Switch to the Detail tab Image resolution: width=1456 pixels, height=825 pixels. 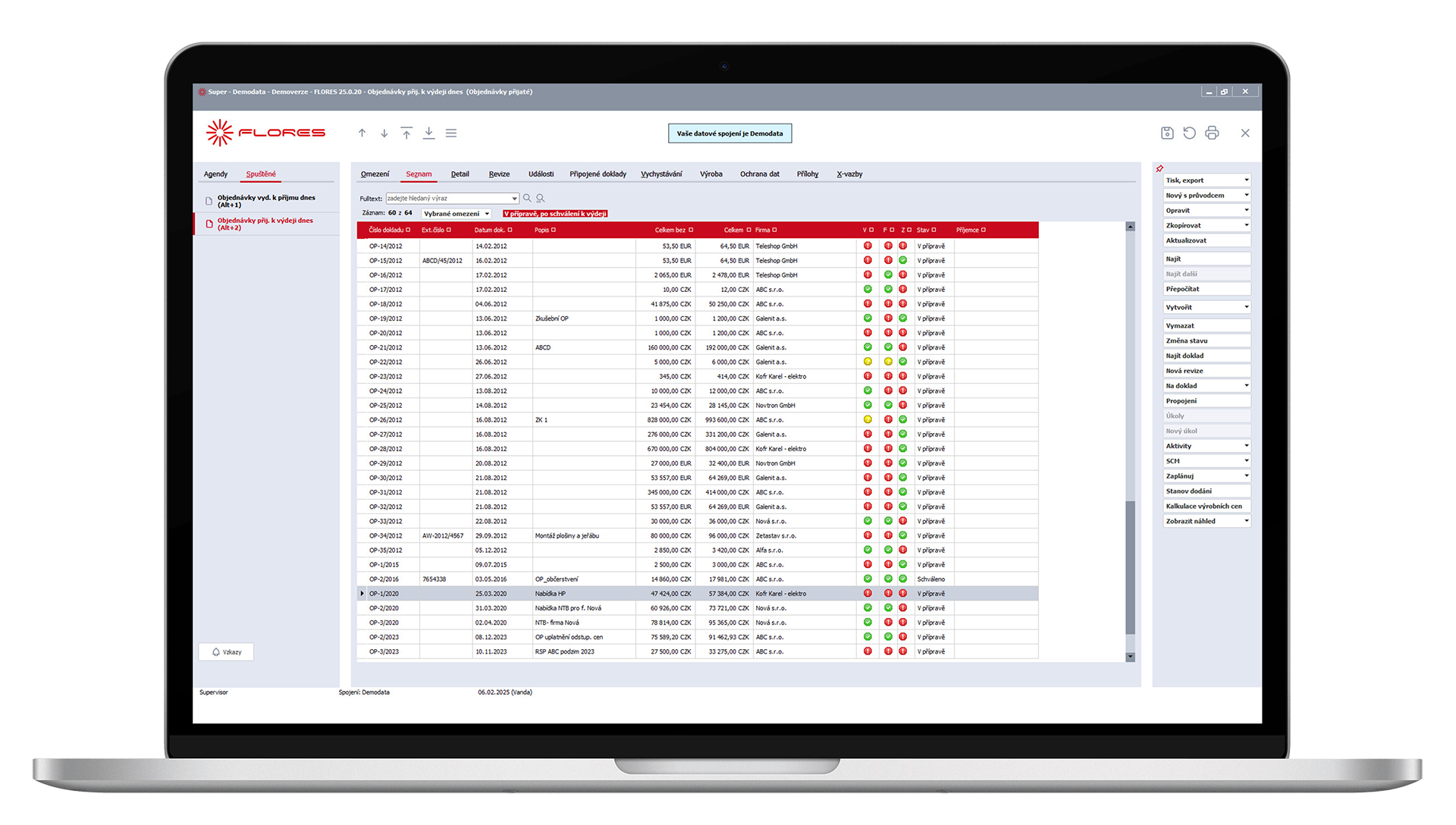460,174
